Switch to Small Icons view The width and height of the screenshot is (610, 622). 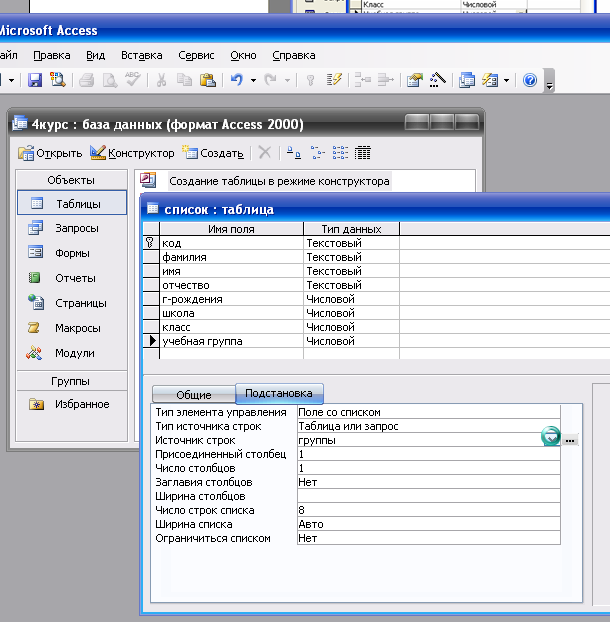(x=317, y=153)
